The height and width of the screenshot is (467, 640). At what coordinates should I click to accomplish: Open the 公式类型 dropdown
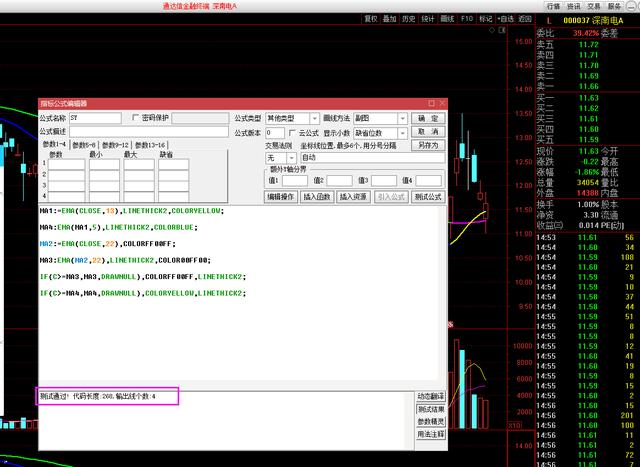coord(315,118)
